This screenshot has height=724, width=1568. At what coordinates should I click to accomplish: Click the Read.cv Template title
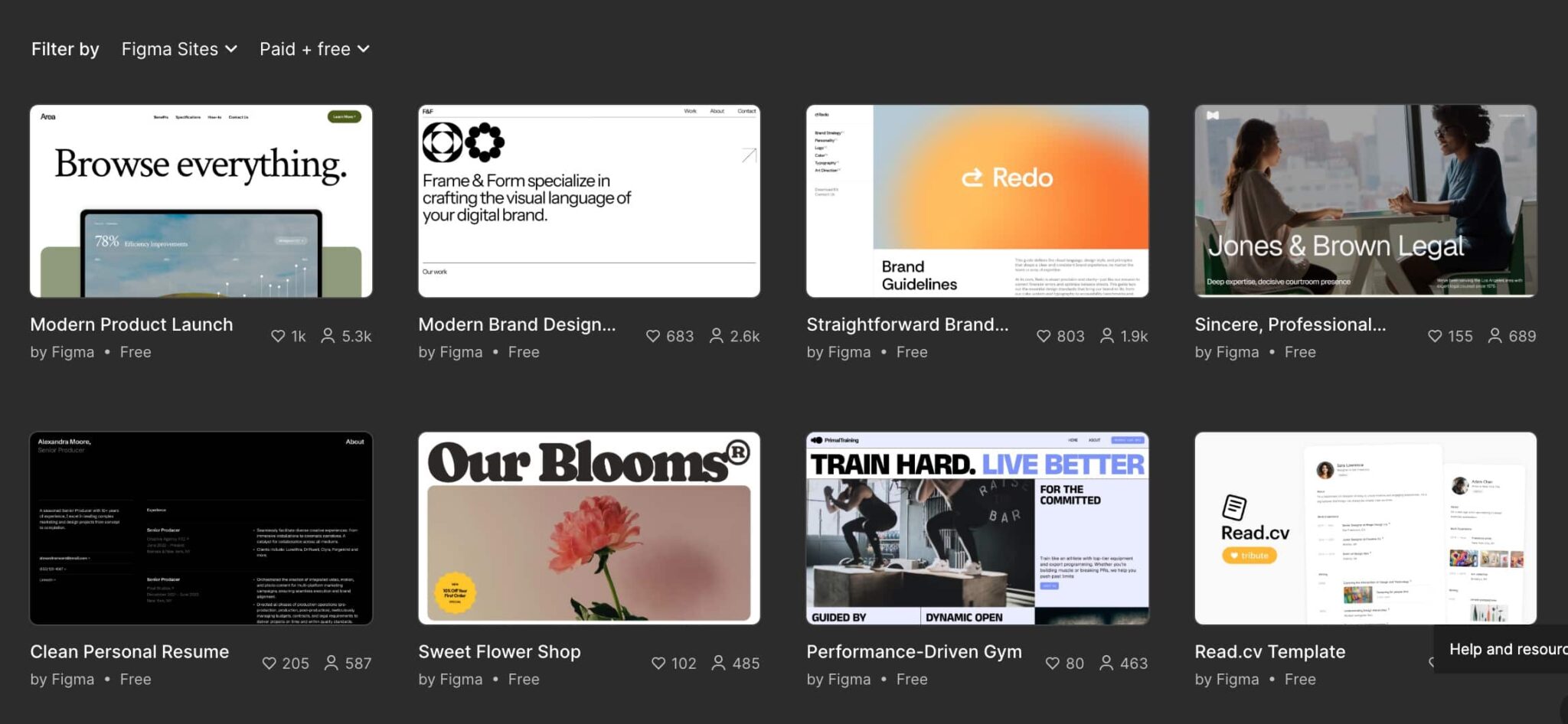(x=1270, y=651)
